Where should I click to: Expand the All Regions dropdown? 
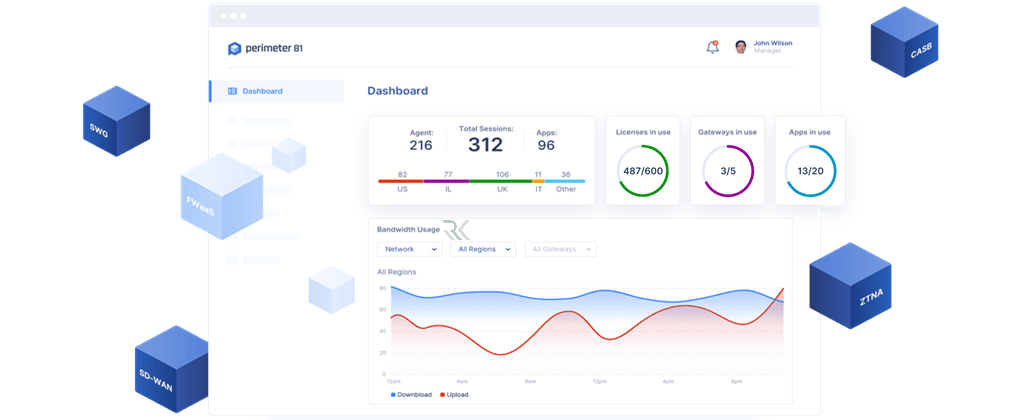point(482,249)
